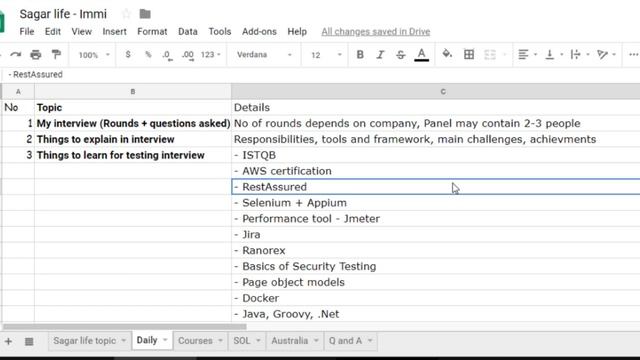Open the View menu
This screenshot has width=640, height=360.
click(x=82, y=31)
